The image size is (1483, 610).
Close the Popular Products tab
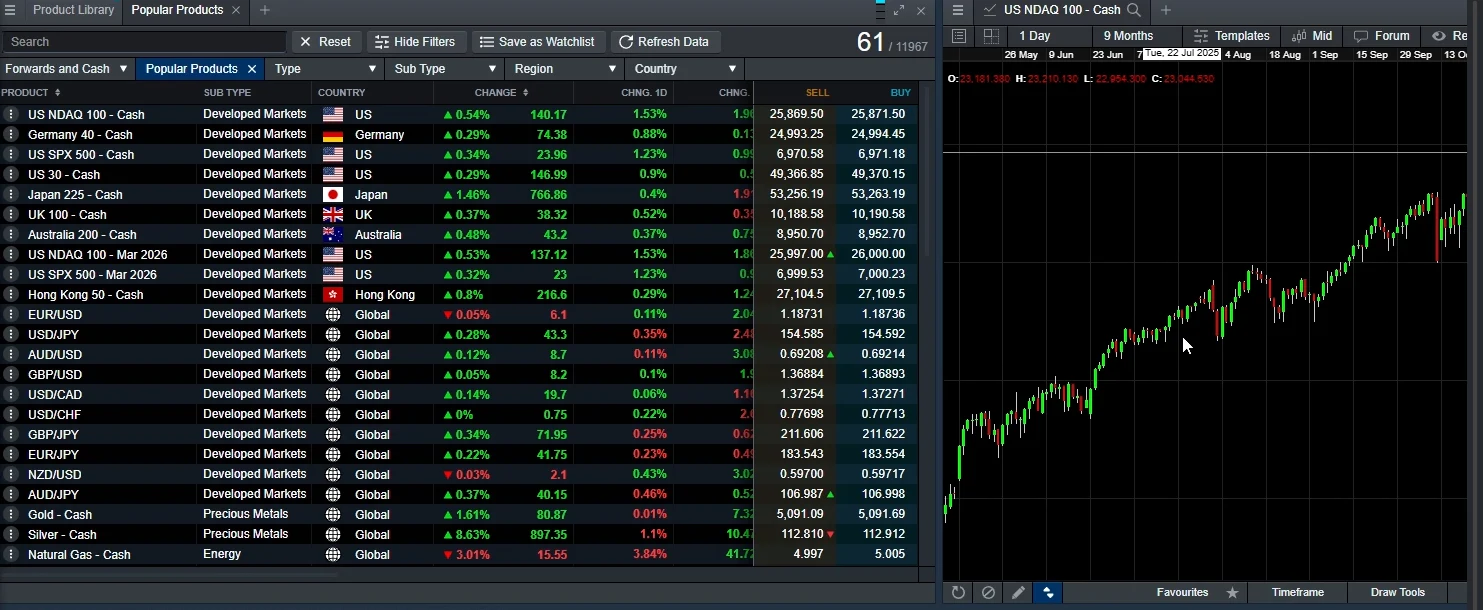click(x=236, y=10)
